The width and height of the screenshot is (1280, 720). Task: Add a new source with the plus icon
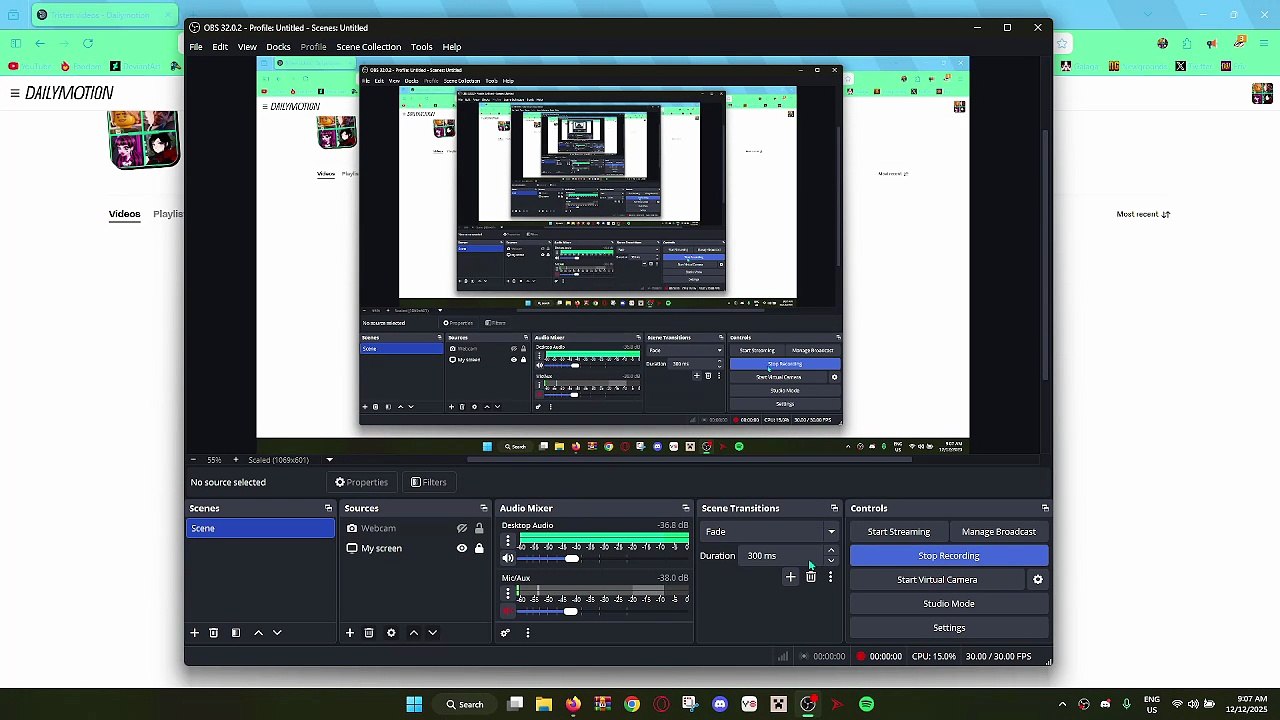point(350,633)
